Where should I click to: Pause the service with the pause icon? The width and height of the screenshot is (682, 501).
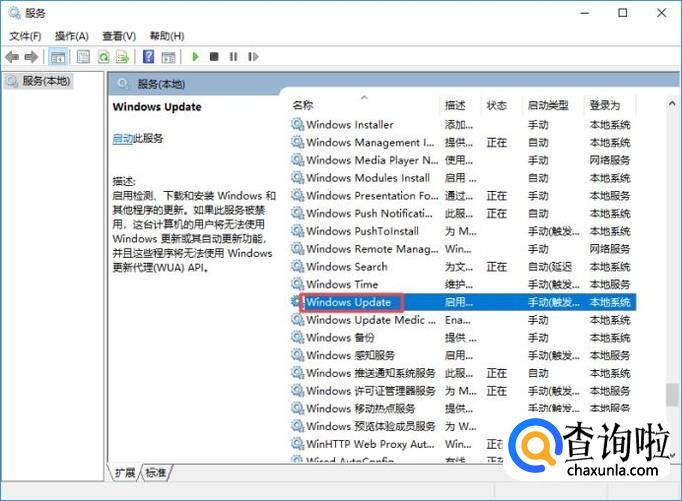232,57
